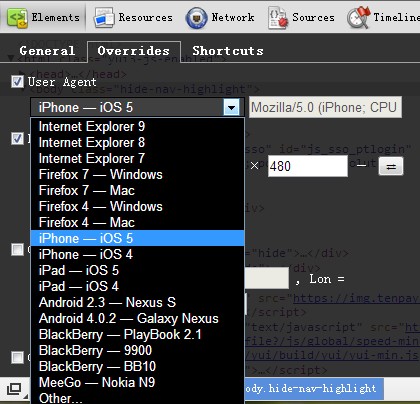Viewport: 420px width, 404px height.
Task: Choose BlackBerry — 9900
Action: pyautogui.click(x=137, y=351)
